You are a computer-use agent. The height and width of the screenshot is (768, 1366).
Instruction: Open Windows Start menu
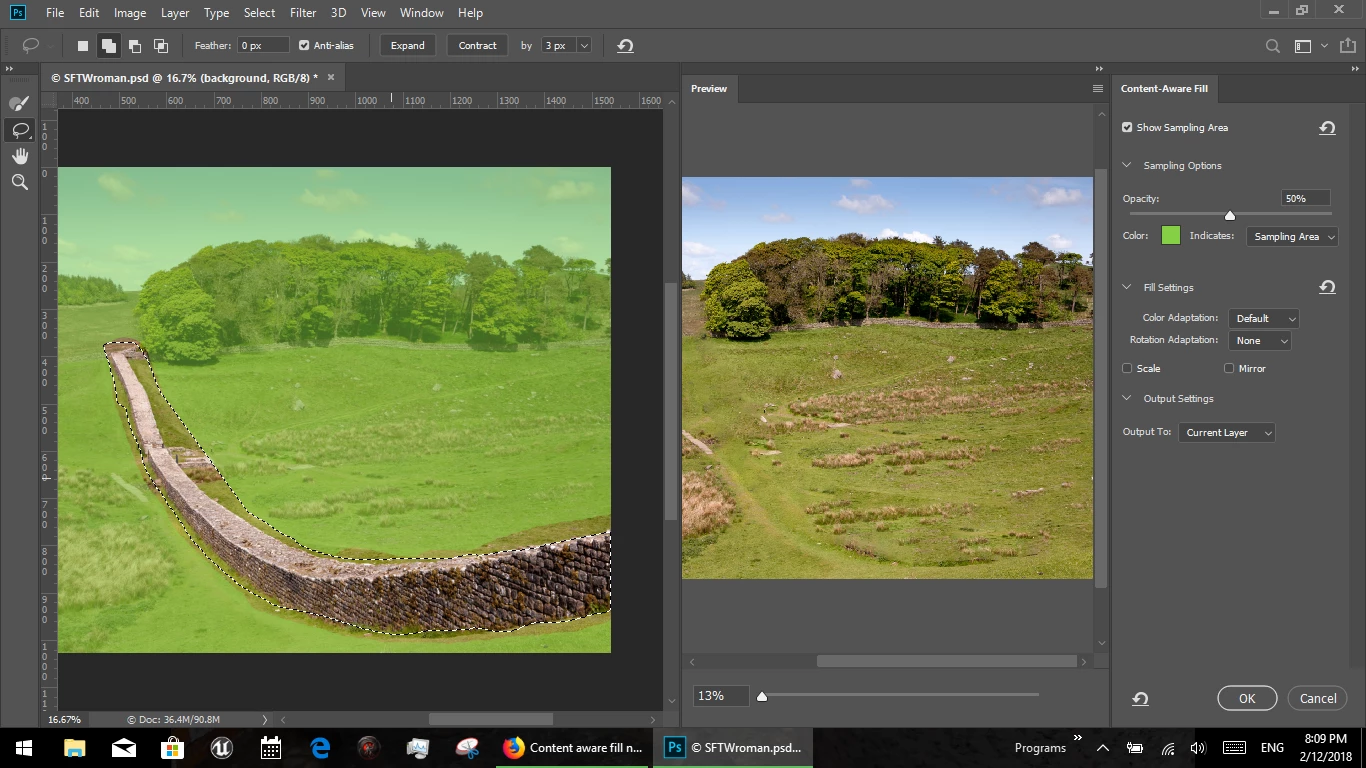(x=23, y=748)
